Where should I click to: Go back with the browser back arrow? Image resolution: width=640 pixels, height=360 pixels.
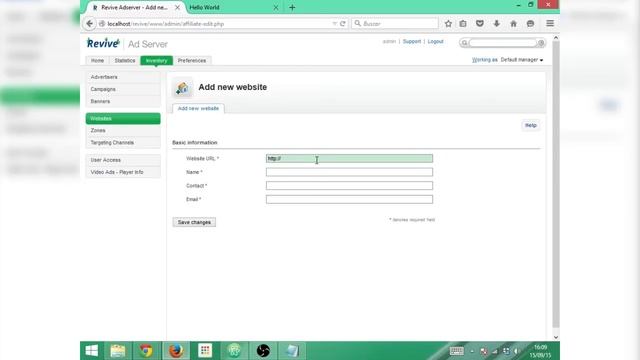coord(89,24)
